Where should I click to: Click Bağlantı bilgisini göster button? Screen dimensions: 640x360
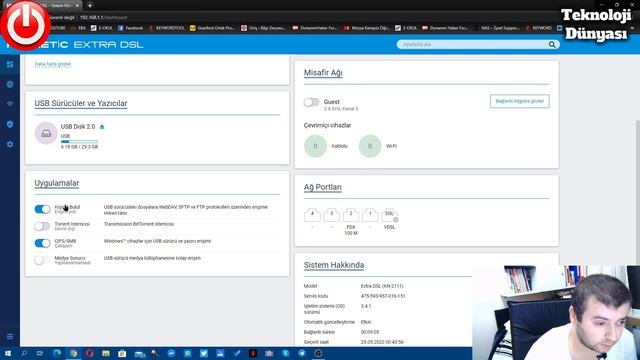(x=520, y=101)
